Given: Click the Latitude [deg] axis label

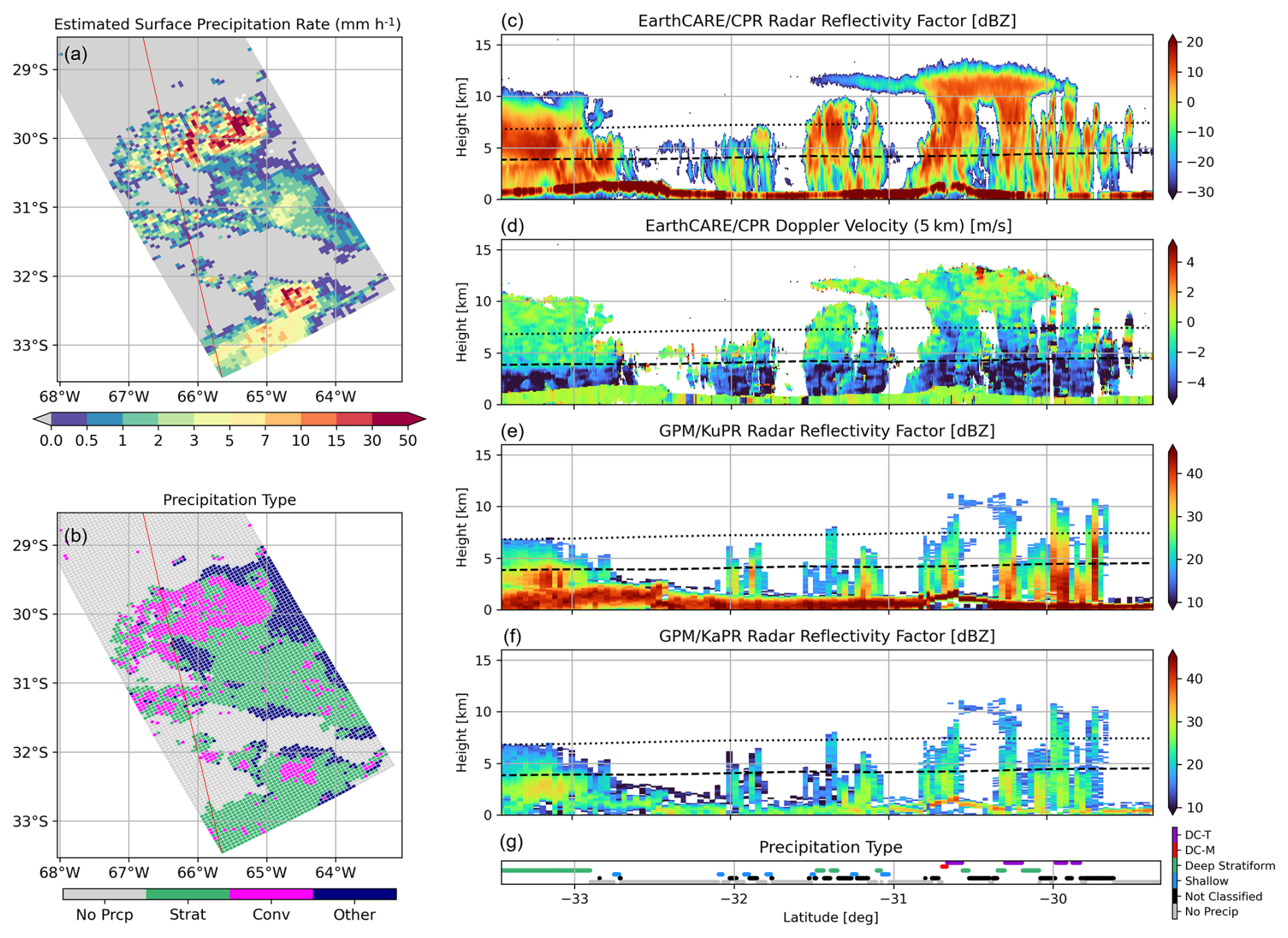Looking at the screenshot, I should coord(830,918).
